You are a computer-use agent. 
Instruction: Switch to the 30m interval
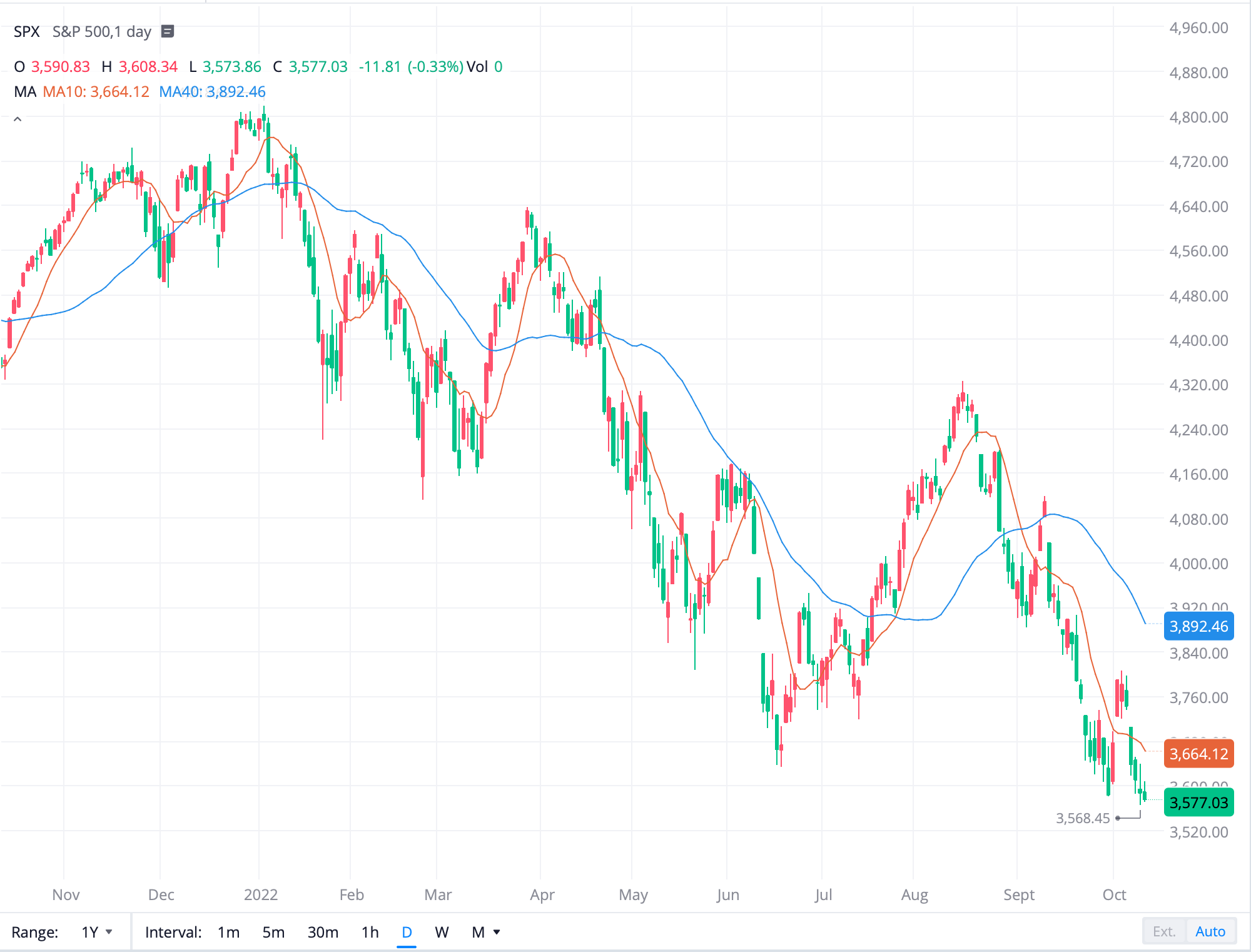click(x=323, y=931)
